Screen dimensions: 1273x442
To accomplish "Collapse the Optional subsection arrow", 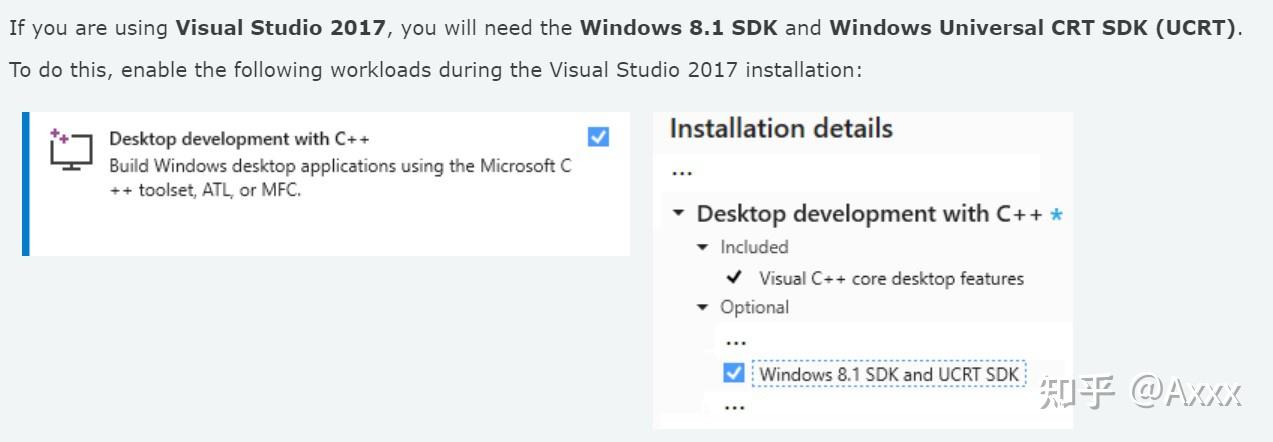I will pyautogui.click(x=705, y=307).
